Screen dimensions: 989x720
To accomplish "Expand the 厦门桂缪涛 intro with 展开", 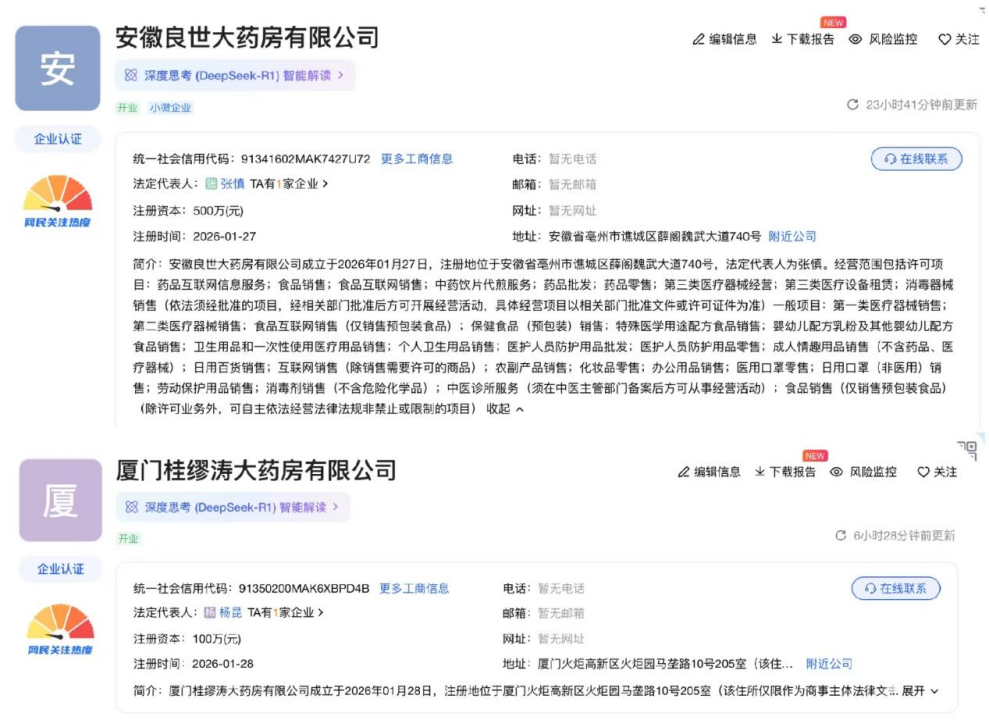I will pos(920,691).
